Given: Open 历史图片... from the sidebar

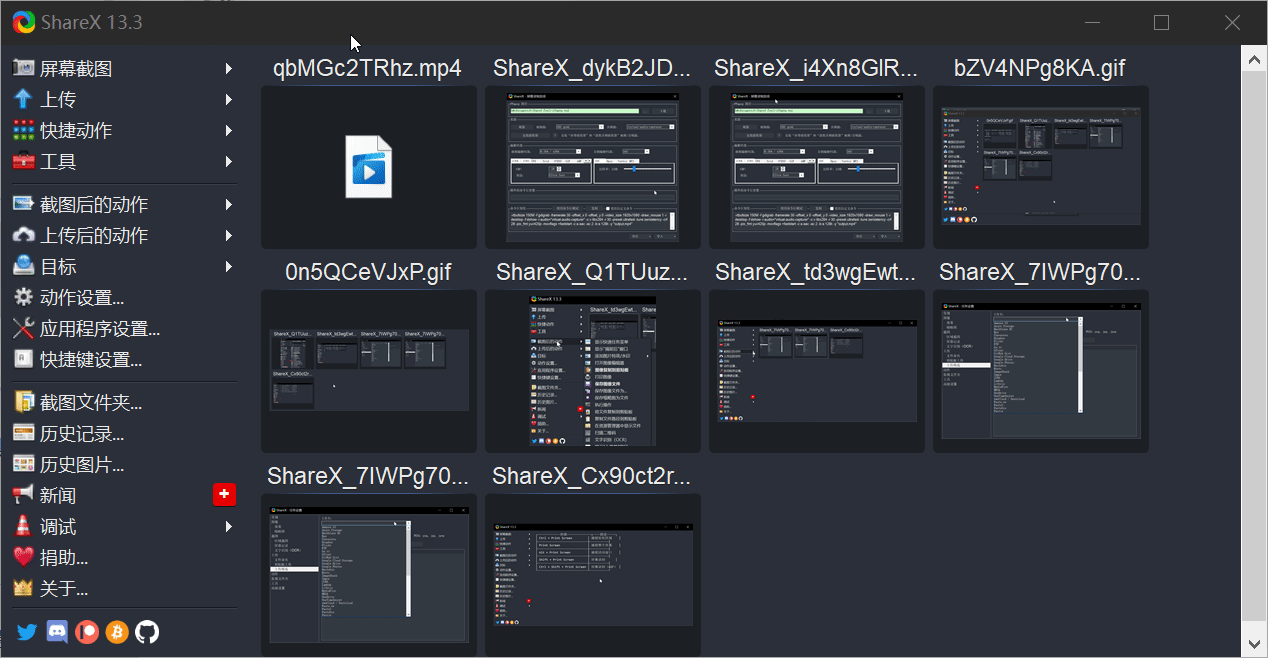Looking at the screenshot, I should click(x=124, y=464).
